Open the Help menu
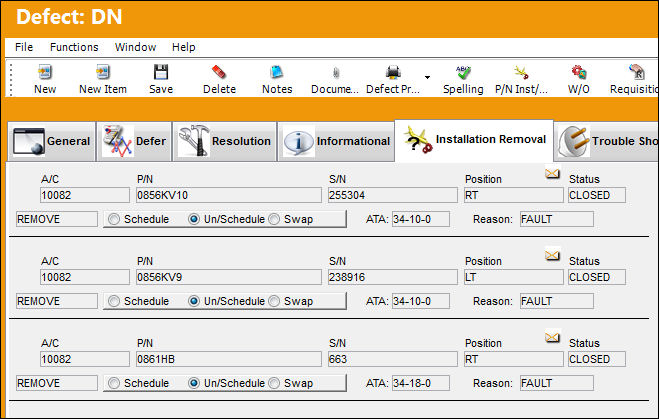The image size is (659, 419). click(184, 47)
